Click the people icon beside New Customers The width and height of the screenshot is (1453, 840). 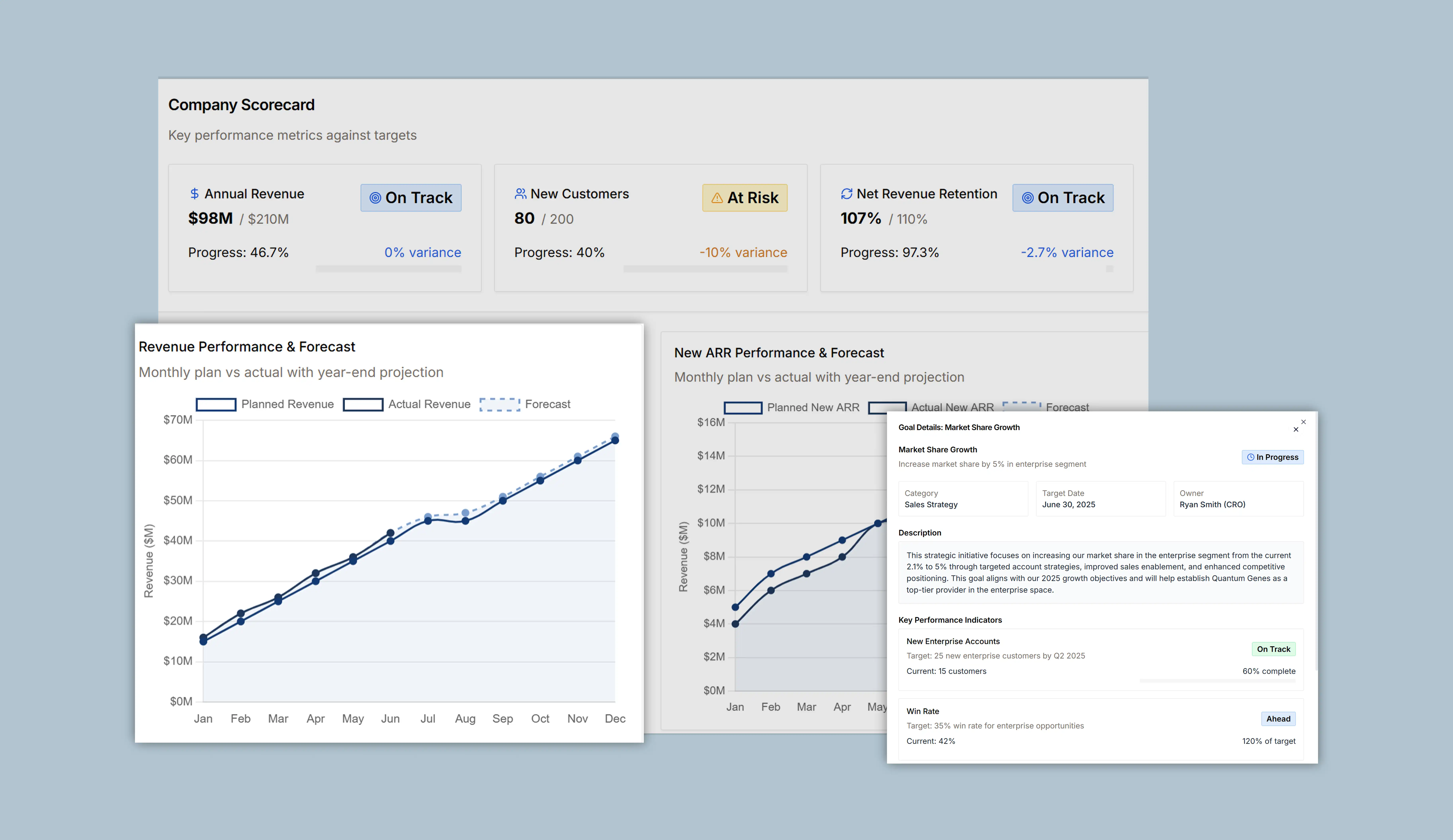pos(520,194)
